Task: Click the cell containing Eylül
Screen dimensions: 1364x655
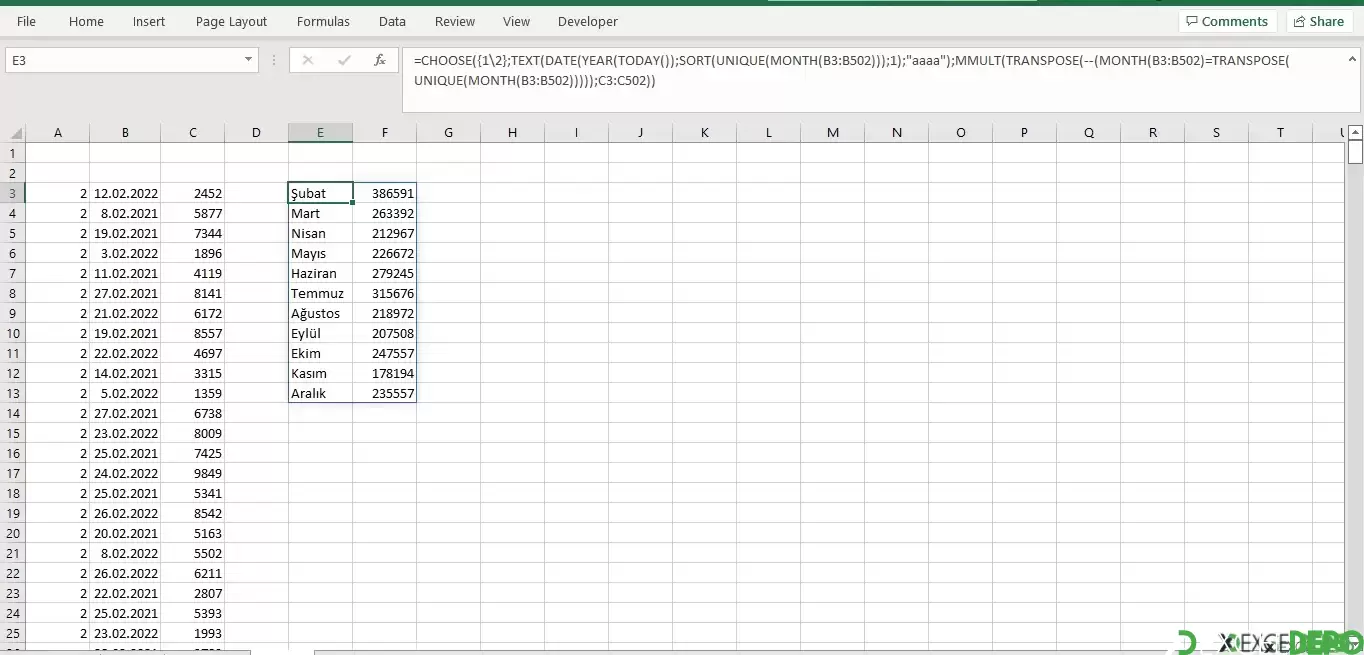Action: [320, 333]
